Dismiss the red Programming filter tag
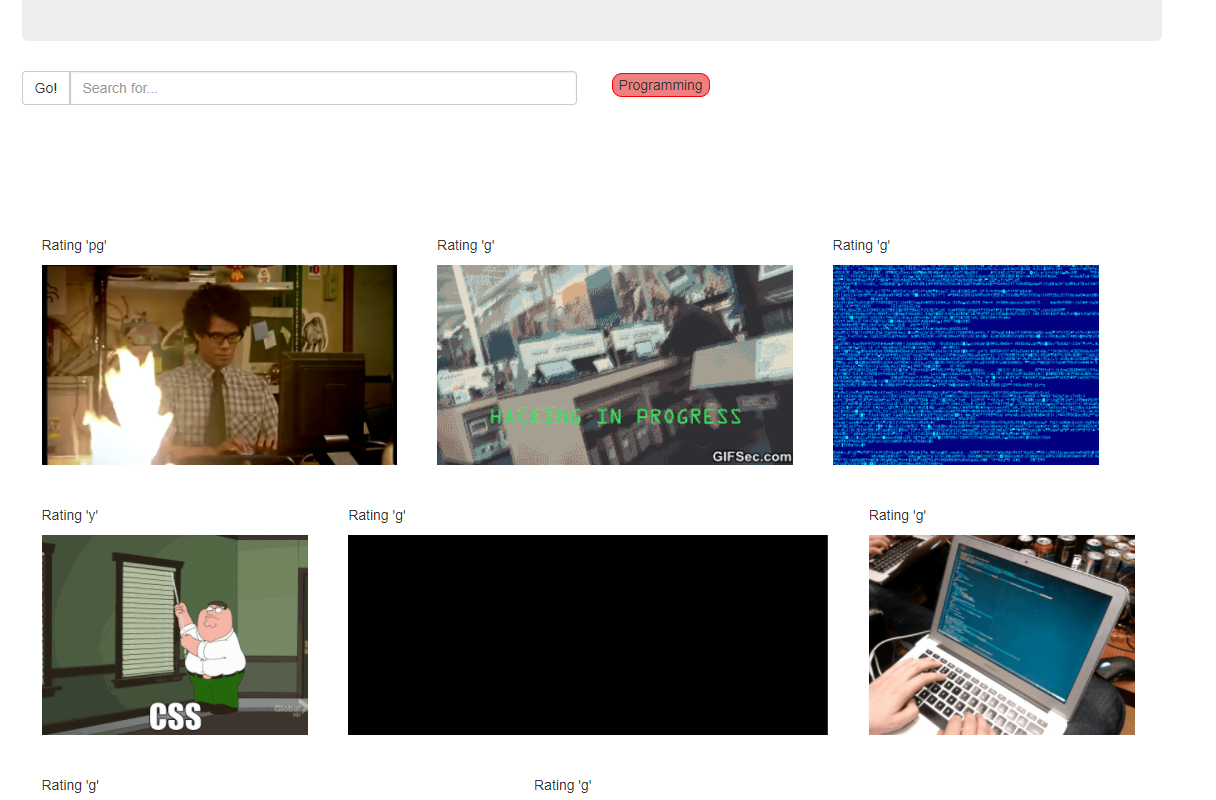 660,85
